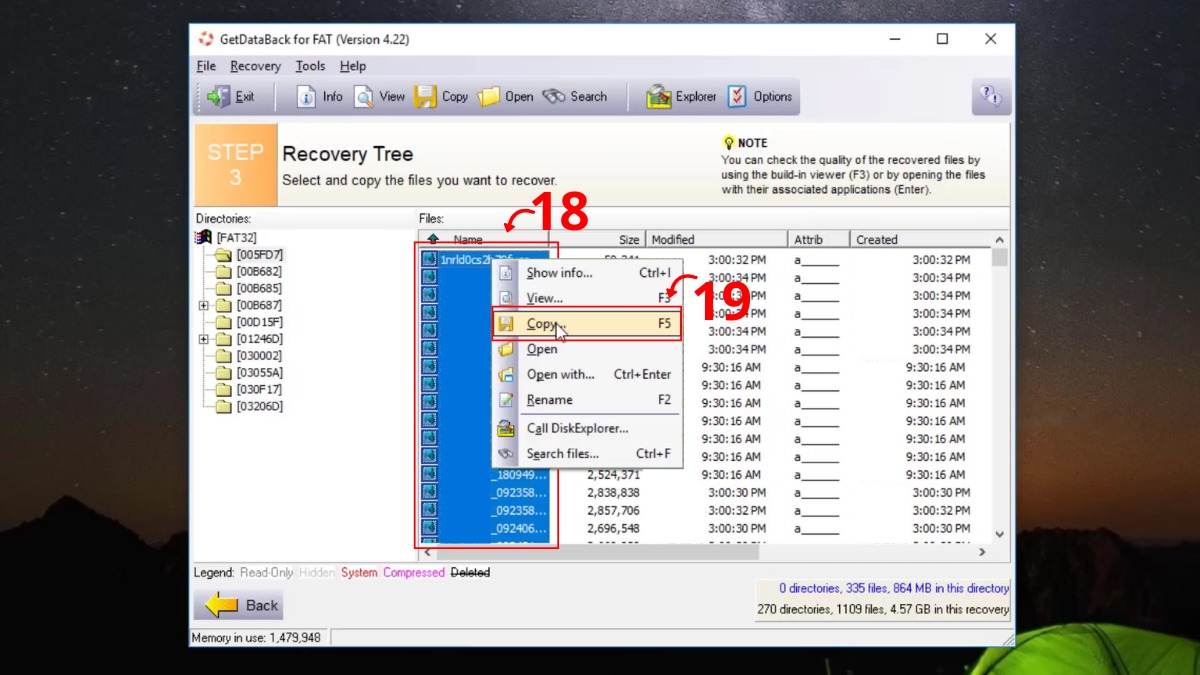1200x675 pixels.
Task: Click the Open with context menu icon
Action: 506,375
